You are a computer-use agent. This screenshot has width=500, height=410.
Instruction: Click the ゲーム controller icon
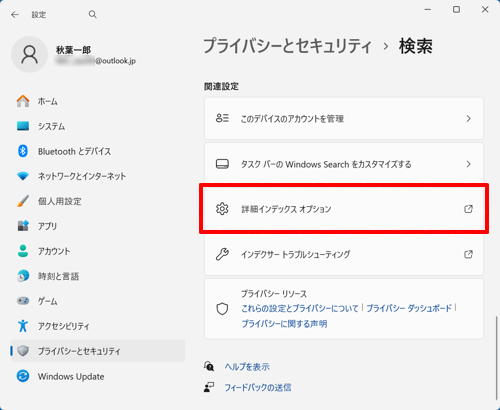[23, 301]
